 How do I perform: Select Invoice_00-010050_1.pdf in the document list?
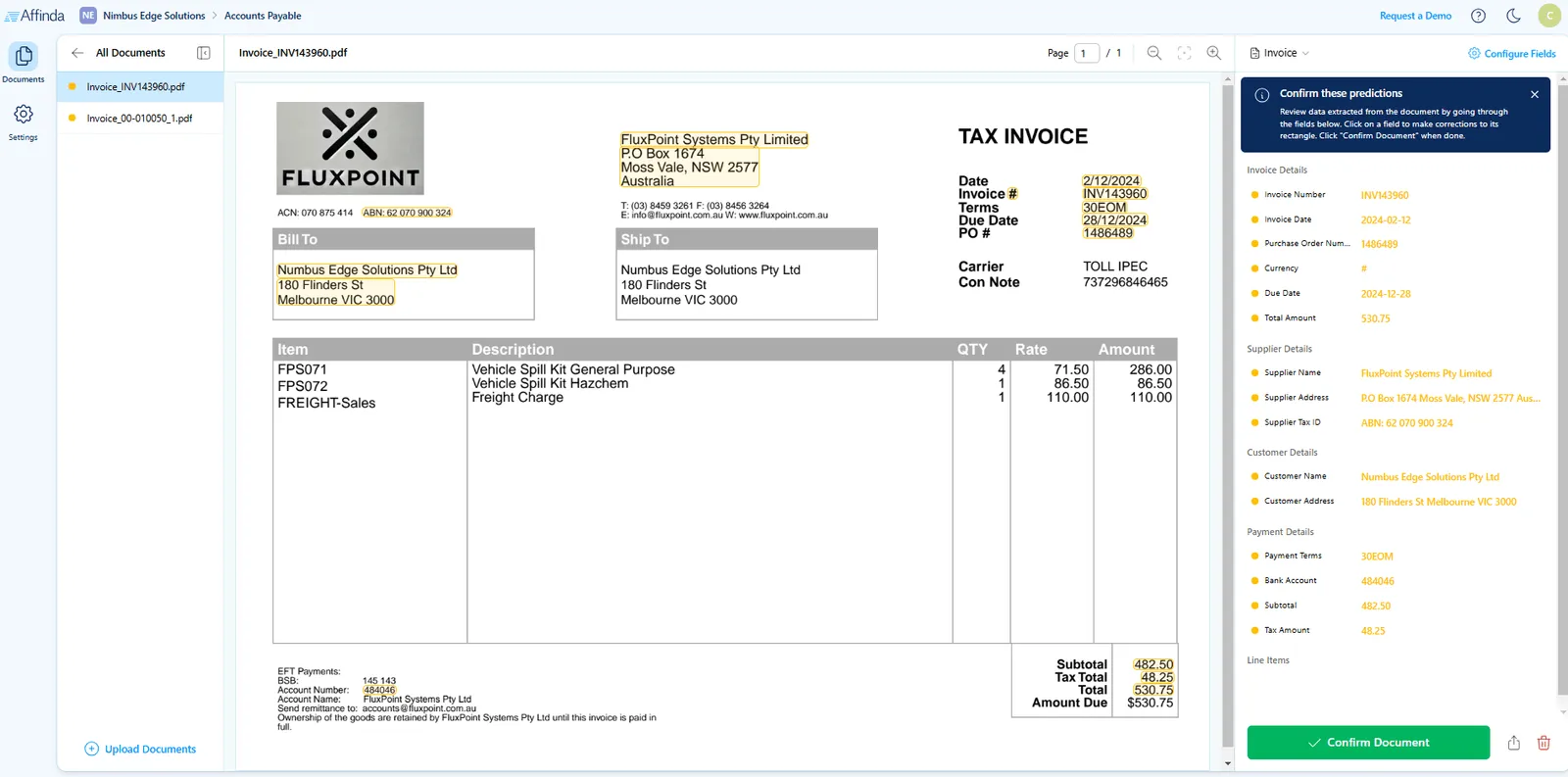pos(140,118)
